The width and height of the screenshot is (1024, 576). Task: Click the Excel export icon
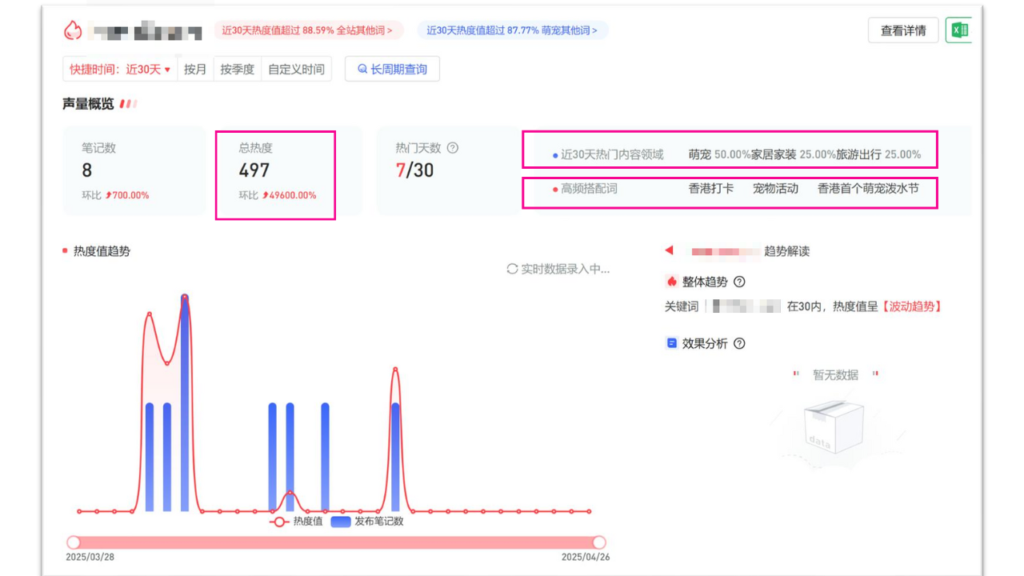pos(959,30)
